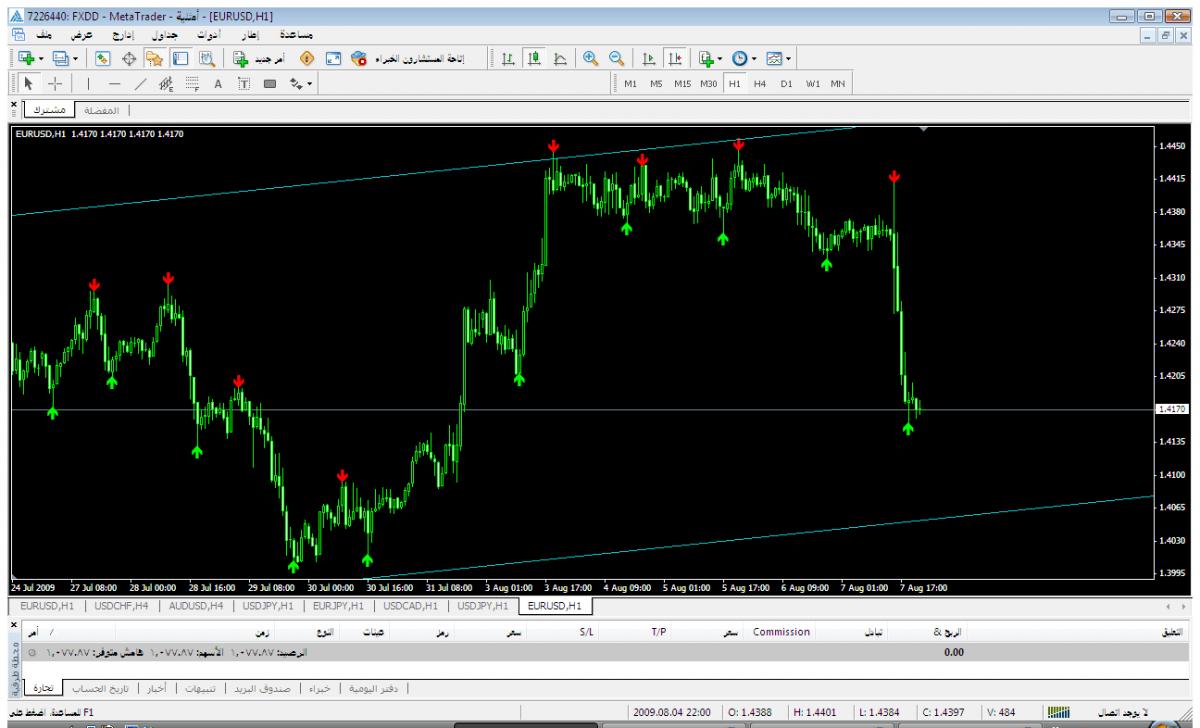
Task: Switch to the USDCHF,H4 chart tab
Action: tap(122, 606)
